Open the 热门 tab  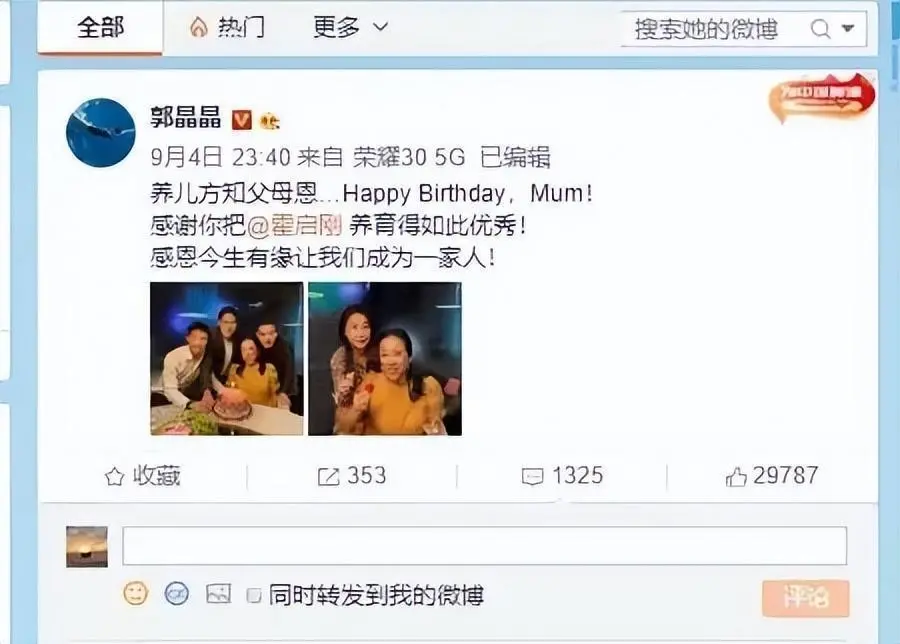point(227,26)
